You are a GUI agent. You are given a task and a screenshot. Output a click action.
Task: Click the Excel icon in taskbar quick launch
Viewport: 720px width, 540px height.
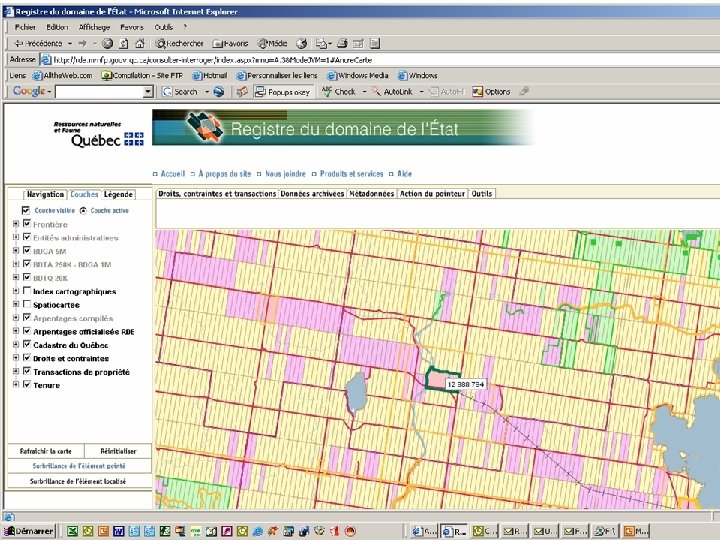pyautogui.click(x=72, y=531)
